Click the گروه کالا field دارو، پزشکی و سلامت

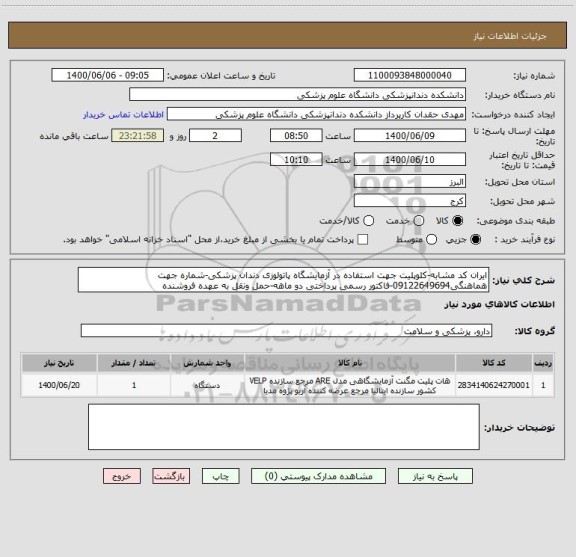pos(287,331)
